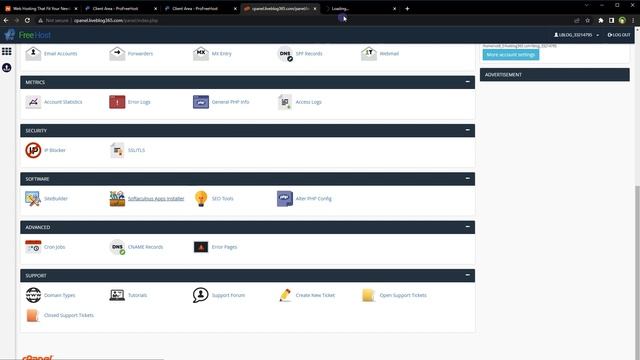Viewport: 640px width, 360px height.
Task: Collapse the Support section
Action: [467, 275]
